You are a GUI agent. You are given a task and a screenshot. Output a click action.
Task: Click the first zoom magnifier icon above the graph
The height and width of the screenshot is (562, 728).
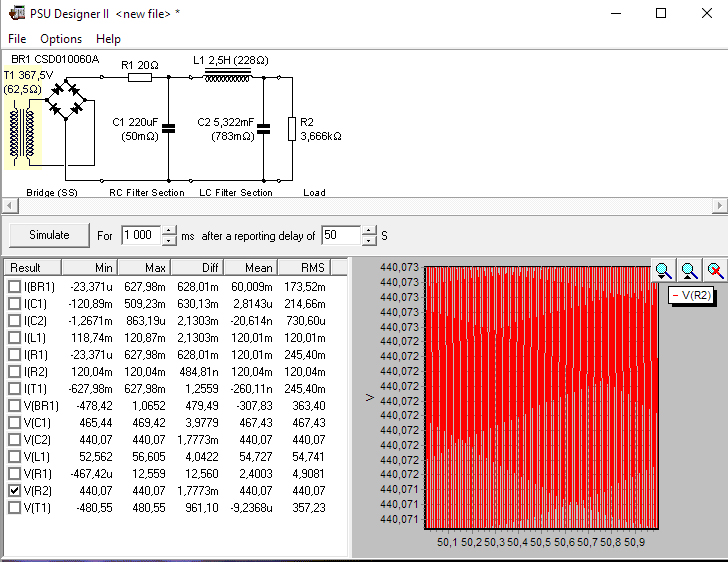pos(663,270)
